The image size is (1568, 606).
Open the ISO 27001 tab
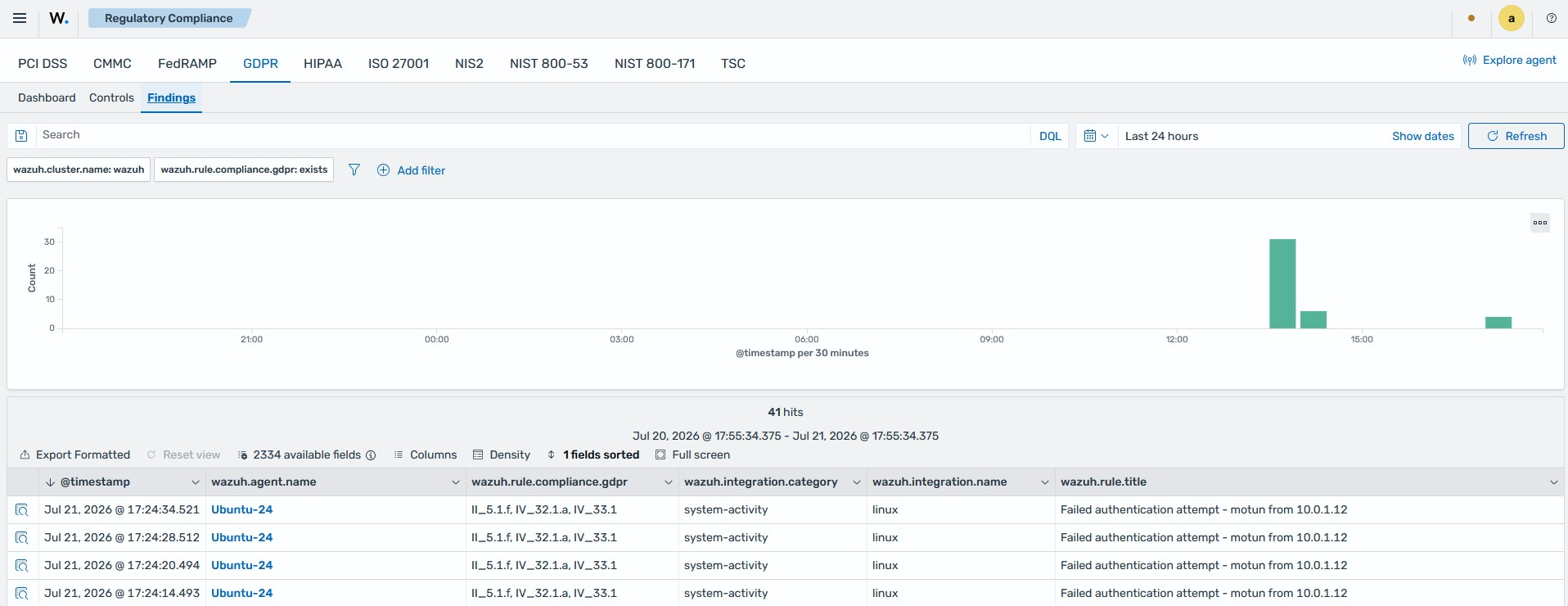coord(399,63)
